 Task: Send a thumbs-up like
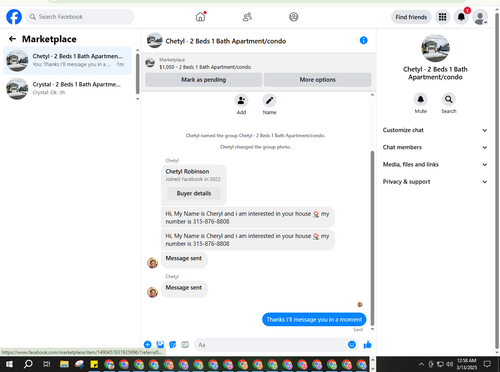(x=367, y=345)
